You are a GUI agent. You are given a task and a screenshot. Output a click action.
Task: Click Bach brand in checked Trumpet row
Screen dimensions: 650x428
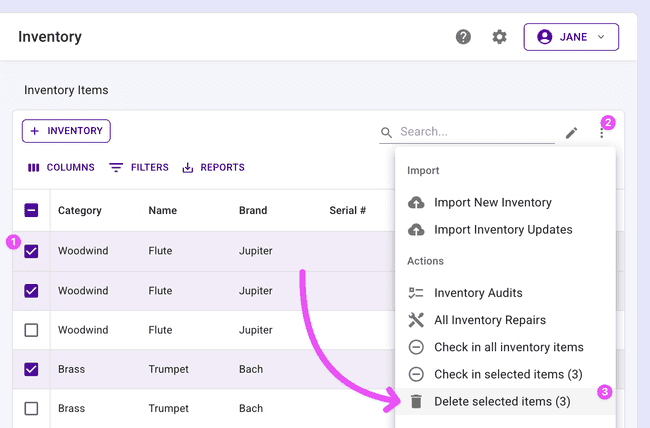(251, 369)
